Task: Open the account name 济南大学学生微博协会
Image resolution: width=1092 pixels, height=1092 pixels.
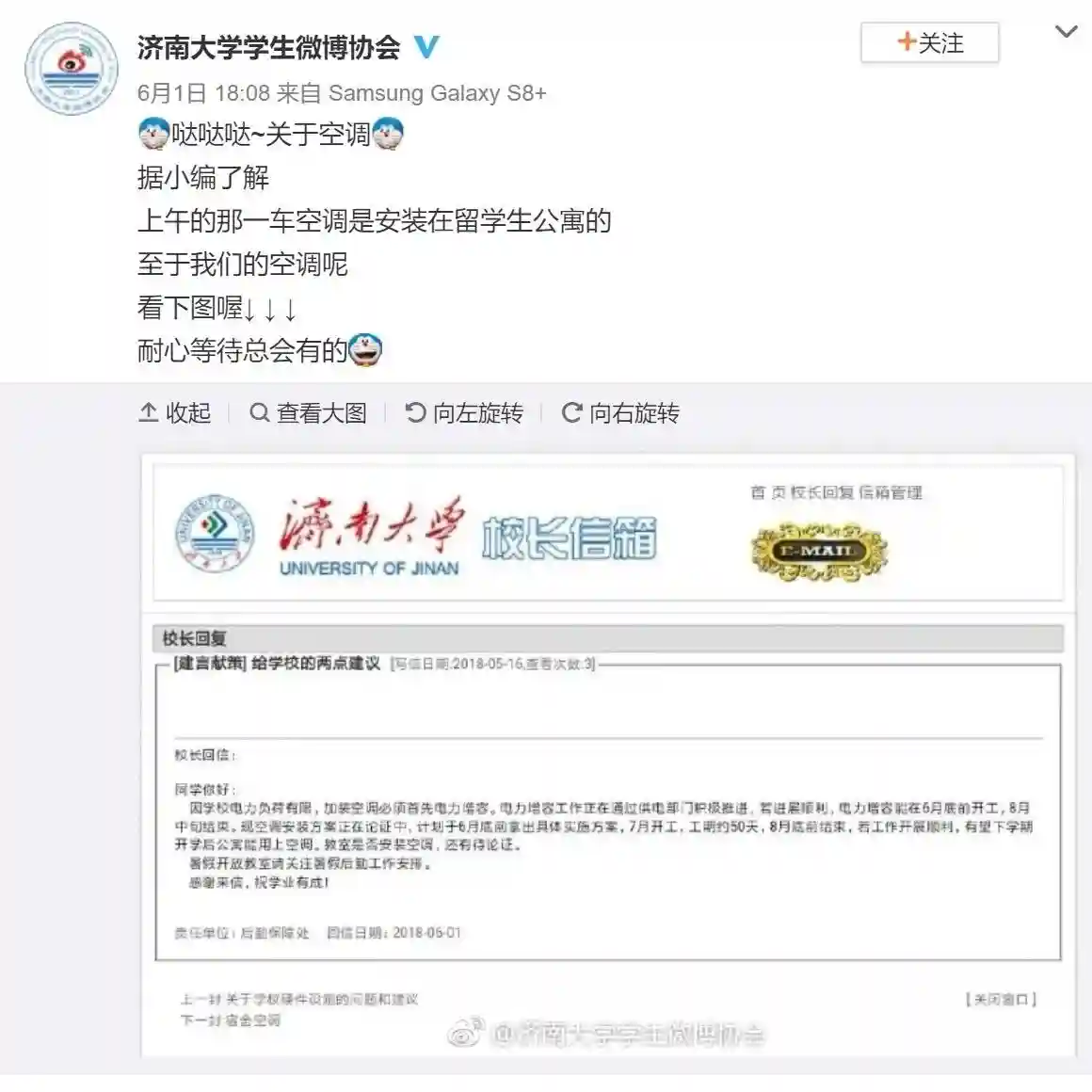Action: coord(269,47)
